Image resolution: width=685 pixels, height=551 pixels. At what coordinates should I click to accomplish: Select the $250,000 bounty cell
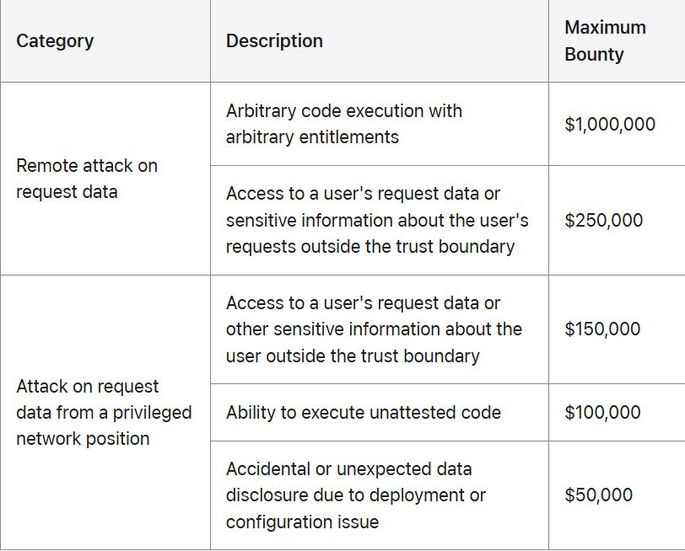pyautogui.click(x=604, y=220)
